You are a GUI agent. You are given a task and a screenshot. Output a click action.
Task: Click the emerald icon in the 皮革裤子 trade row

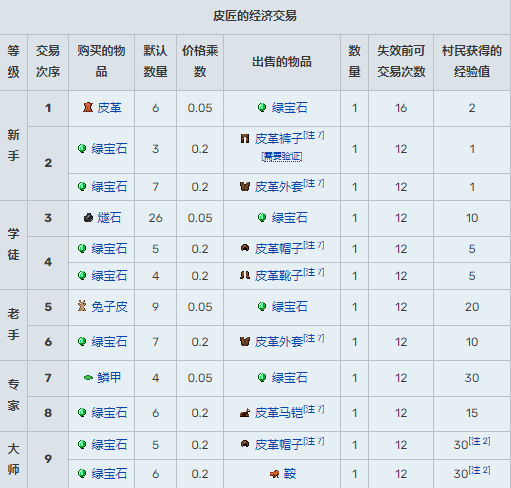coord(82,149)
